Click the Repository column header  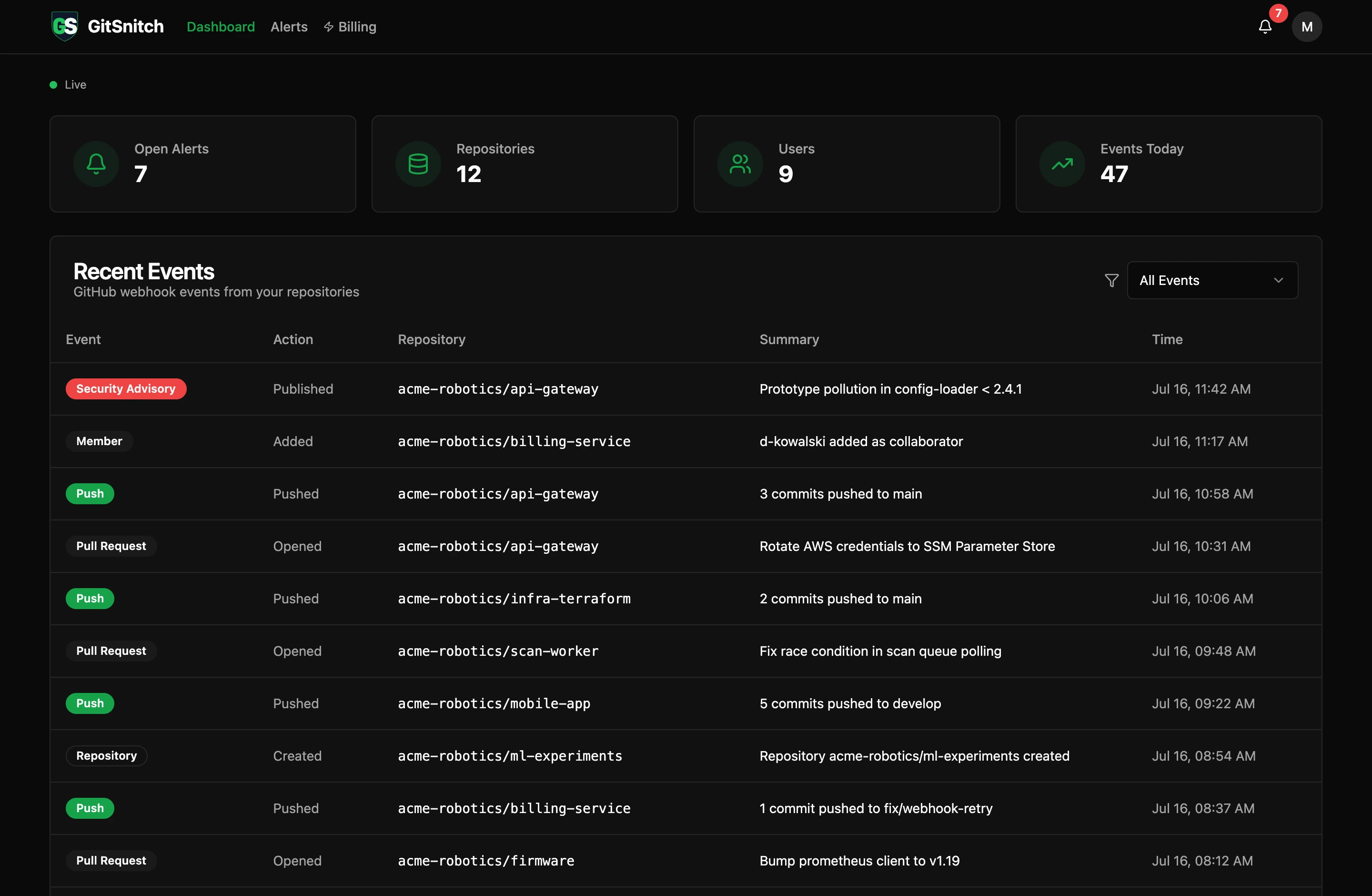(x=431, y=339)
